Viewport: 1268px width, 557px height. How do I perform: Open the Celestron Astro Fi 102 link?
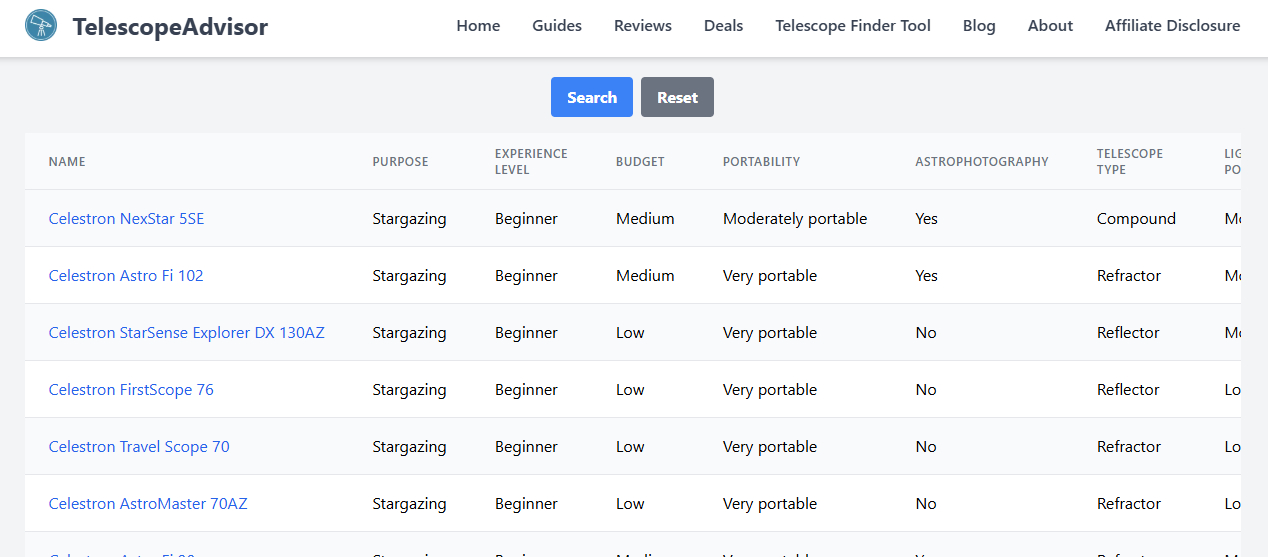126,276
